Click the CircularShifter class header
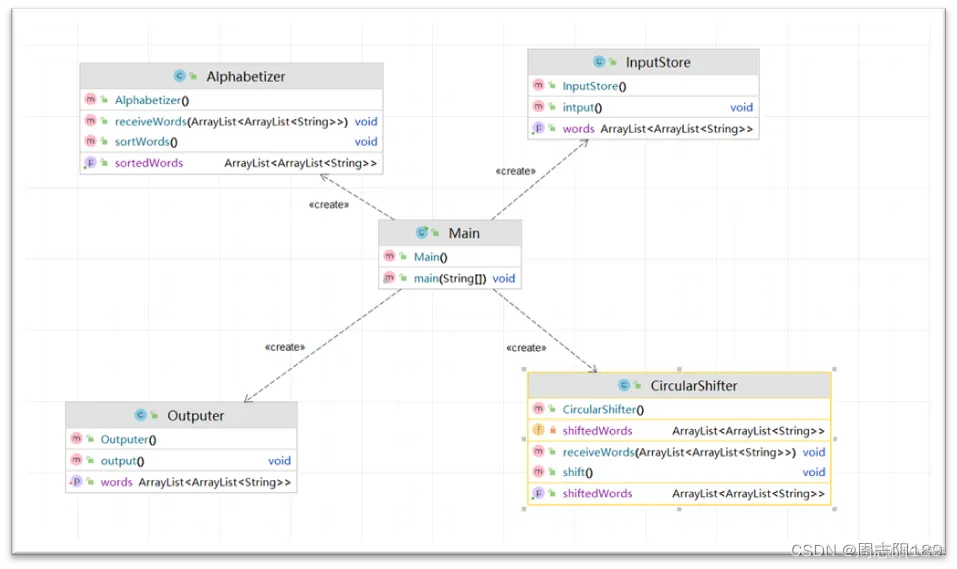The height and width of the screenshot is (569, 957). tap(679, 385)
